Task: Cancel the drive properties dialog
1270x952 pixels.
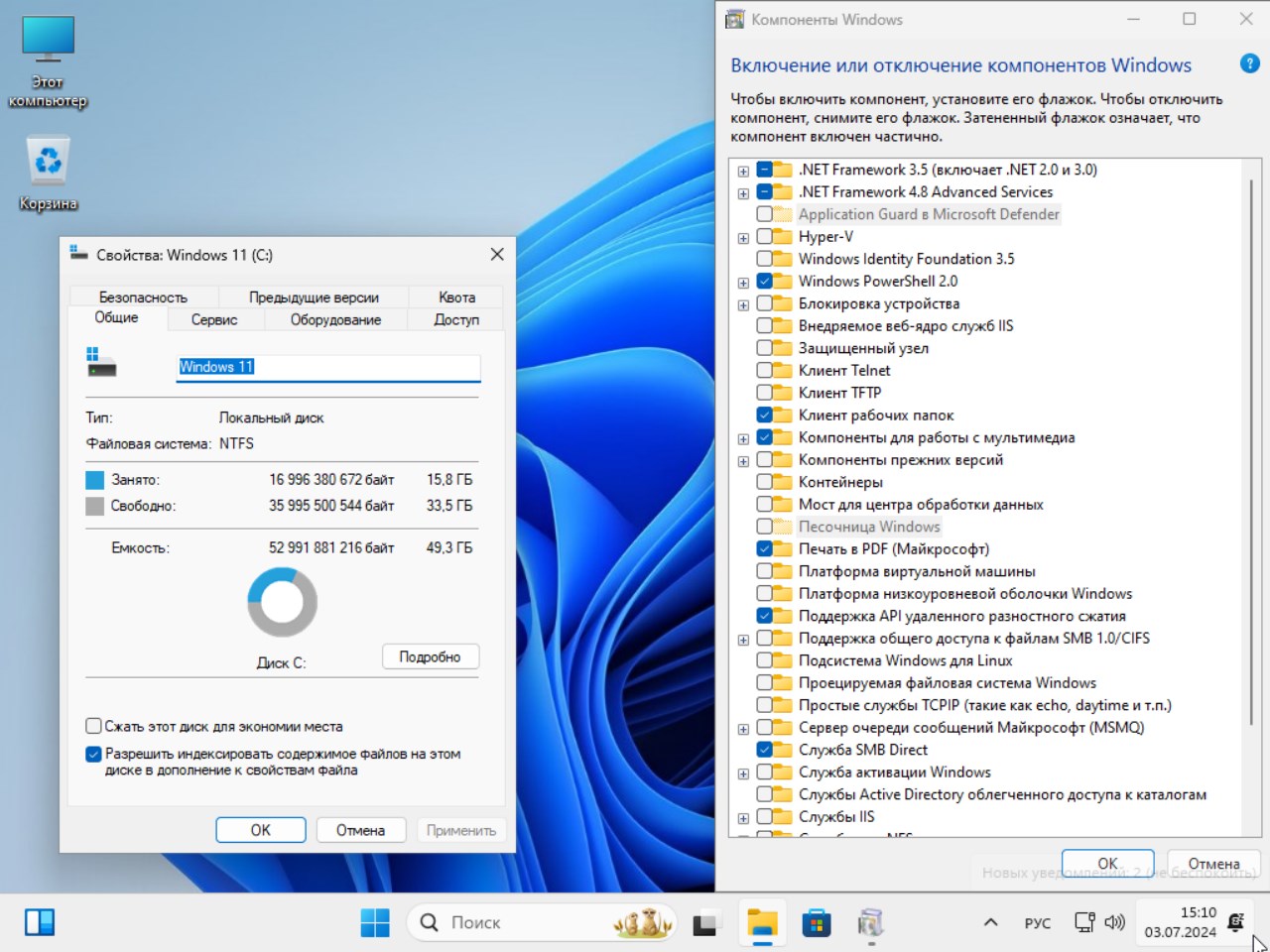Action: point(360,830)
